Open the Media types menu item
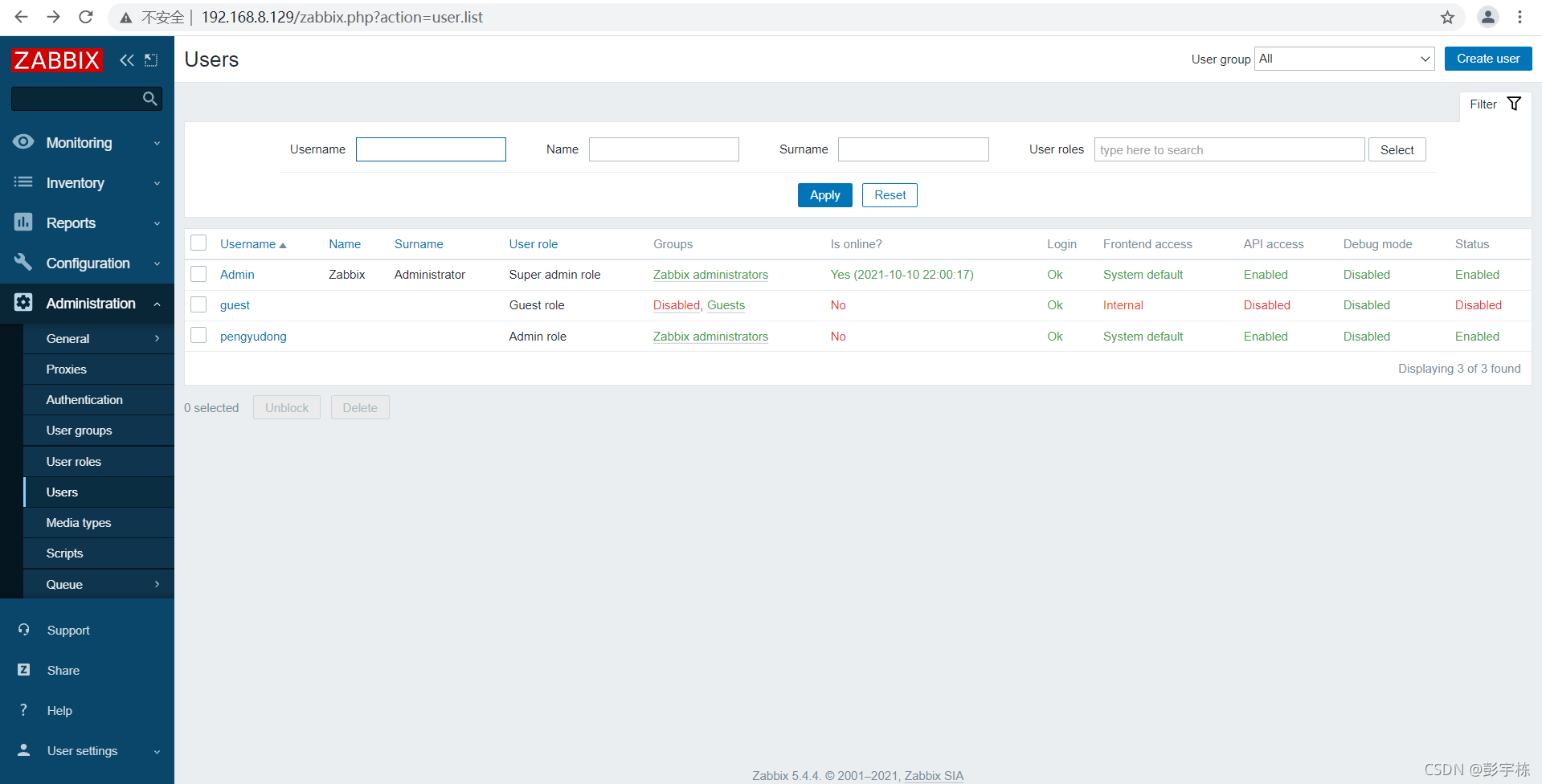This screenshot has height=784, width=1542. 99,522
